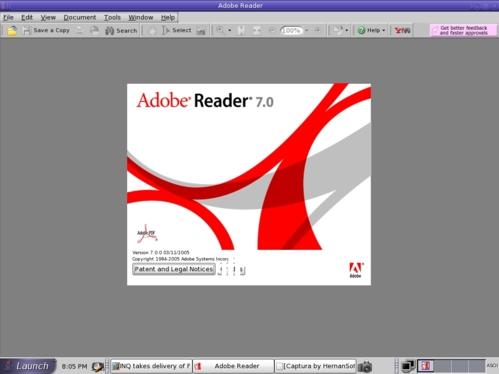Click the zoom-in magnifier tool
Viewport: 499px width, 374px height.
[x=220, y=30]
